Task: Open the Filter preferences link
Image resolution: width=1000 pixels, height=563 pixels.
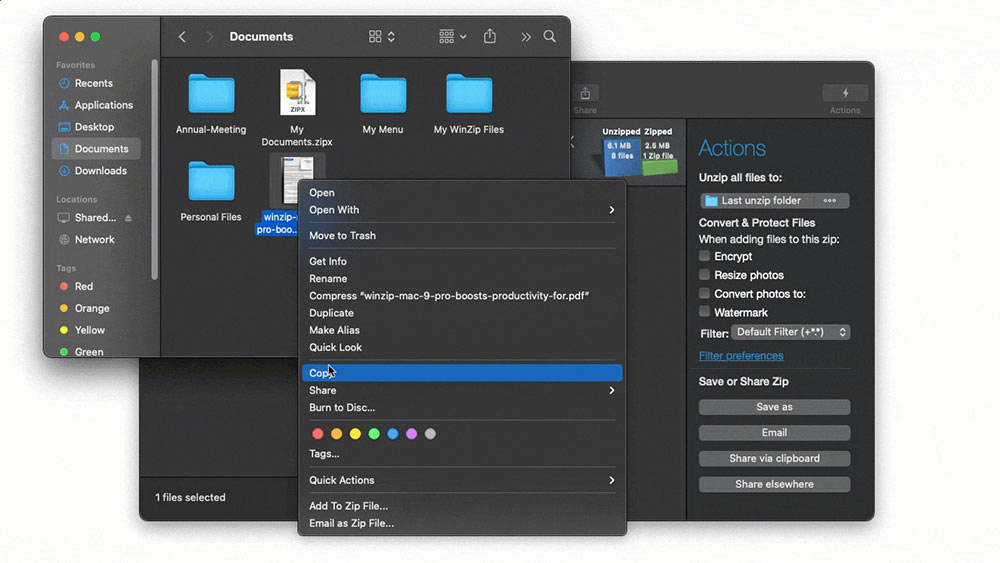Action: point(741,356)
